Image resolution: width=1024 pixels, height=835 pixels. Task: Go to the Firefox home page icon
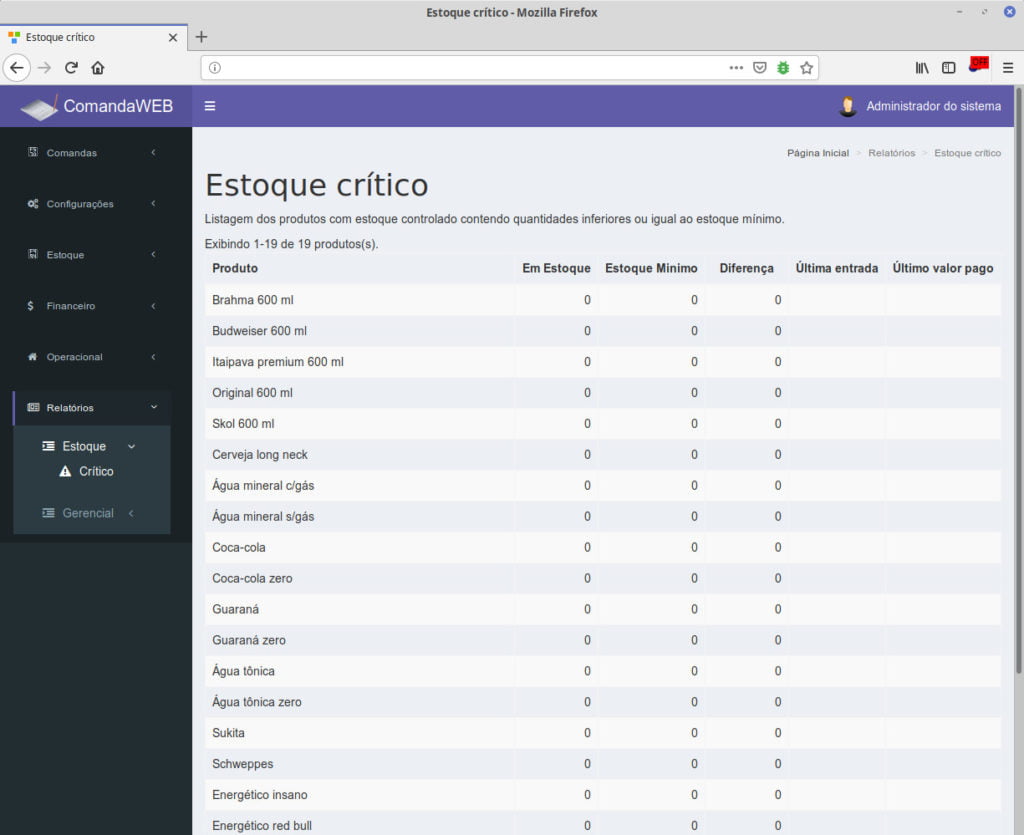tap(98, 68)
